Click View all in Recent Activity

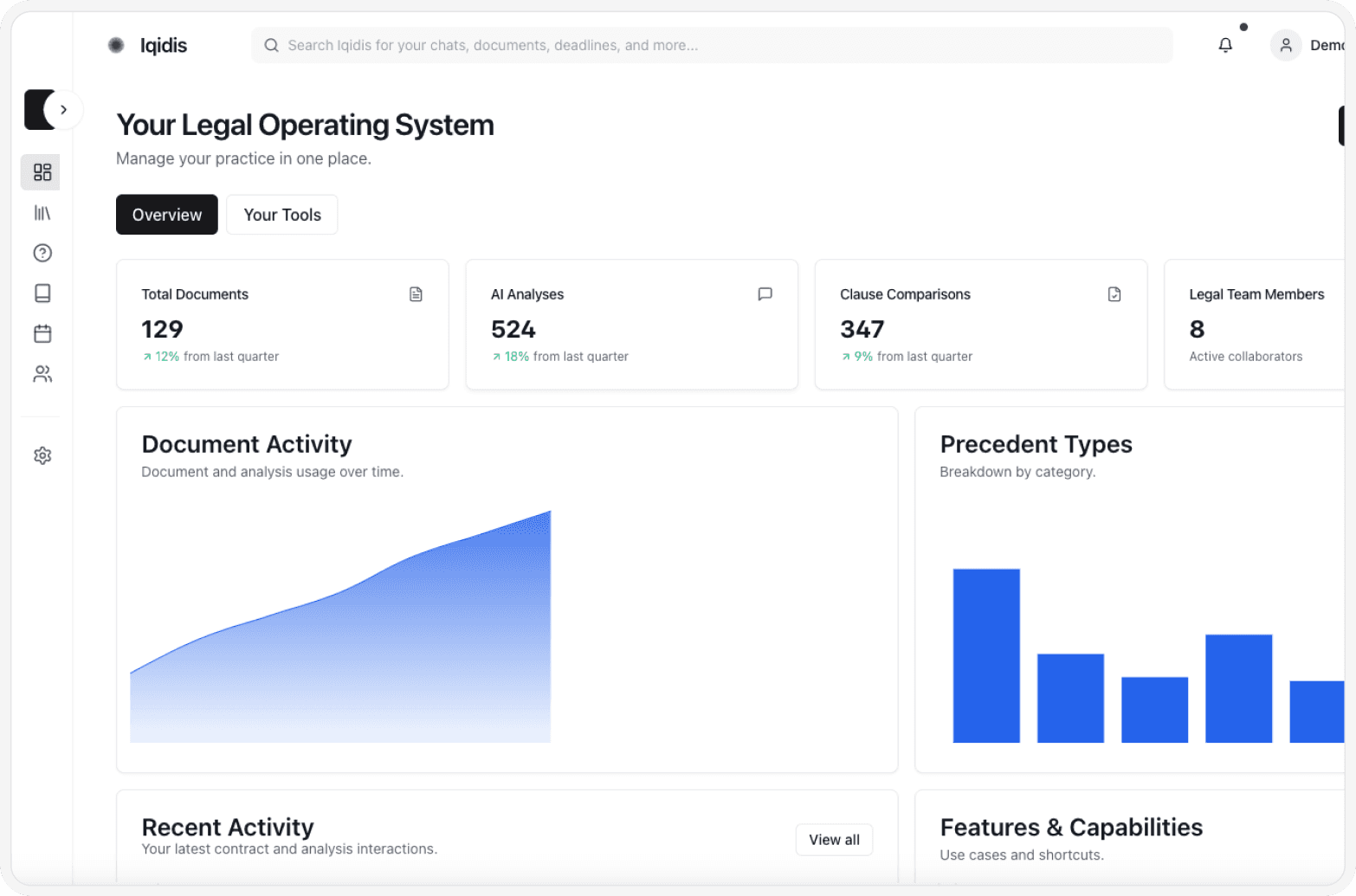tap(834, 840)
